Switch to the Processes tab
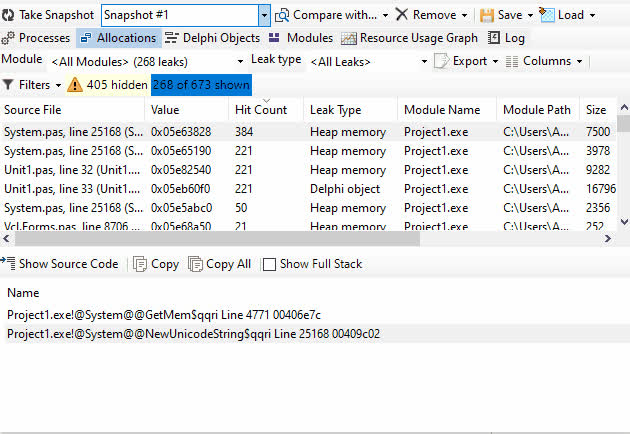The width and height of the screenshot is (630, 434). click(x=37, y=38)
